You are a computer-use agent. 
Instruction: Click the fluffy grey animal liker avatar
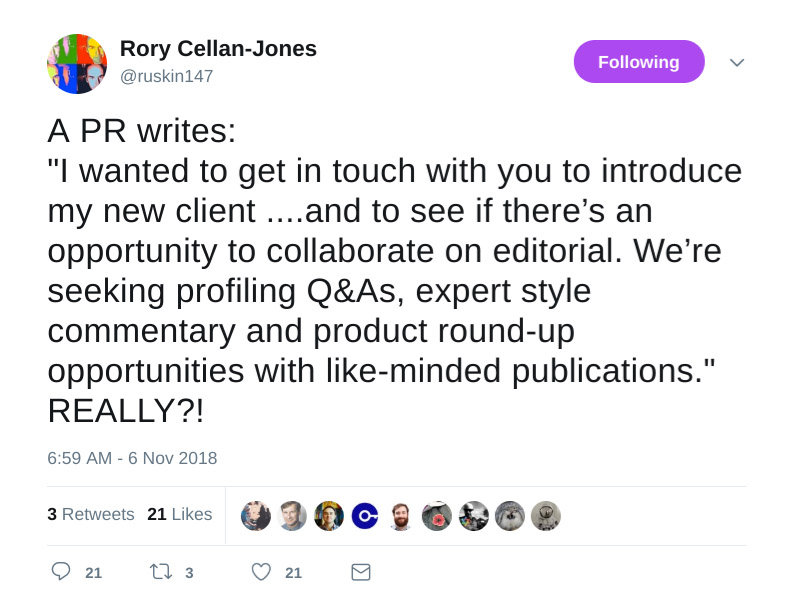click(x=509, y=515)
